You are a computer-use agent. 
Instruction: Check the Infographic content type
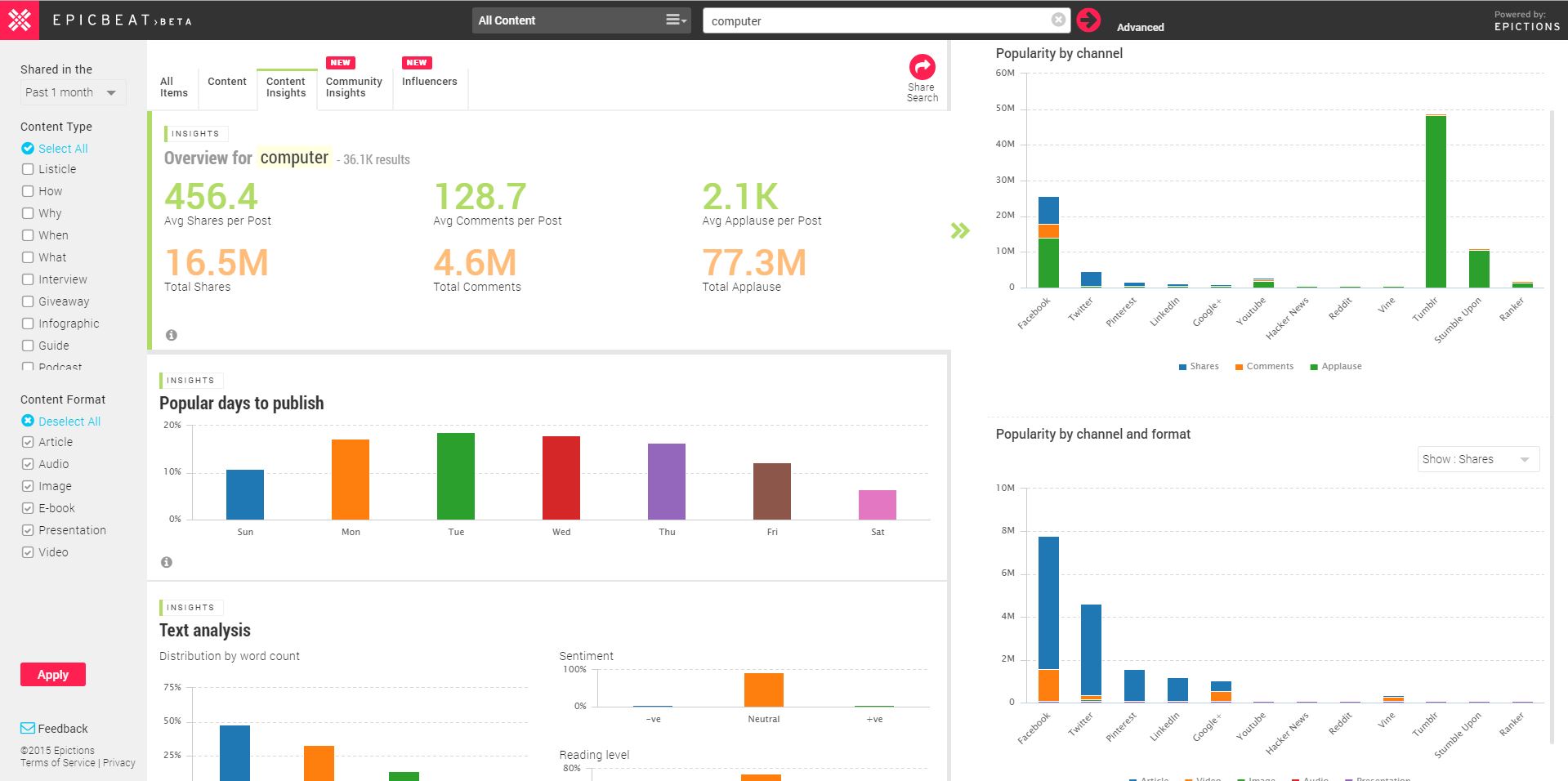28,324
